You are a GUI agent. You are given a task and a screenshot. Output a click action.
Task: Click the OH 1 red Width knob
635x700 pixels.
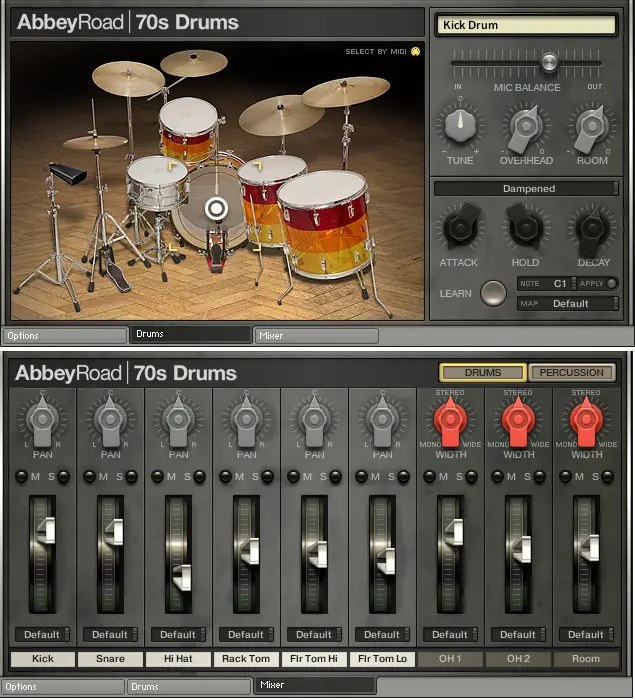click(x=450, y=421)
